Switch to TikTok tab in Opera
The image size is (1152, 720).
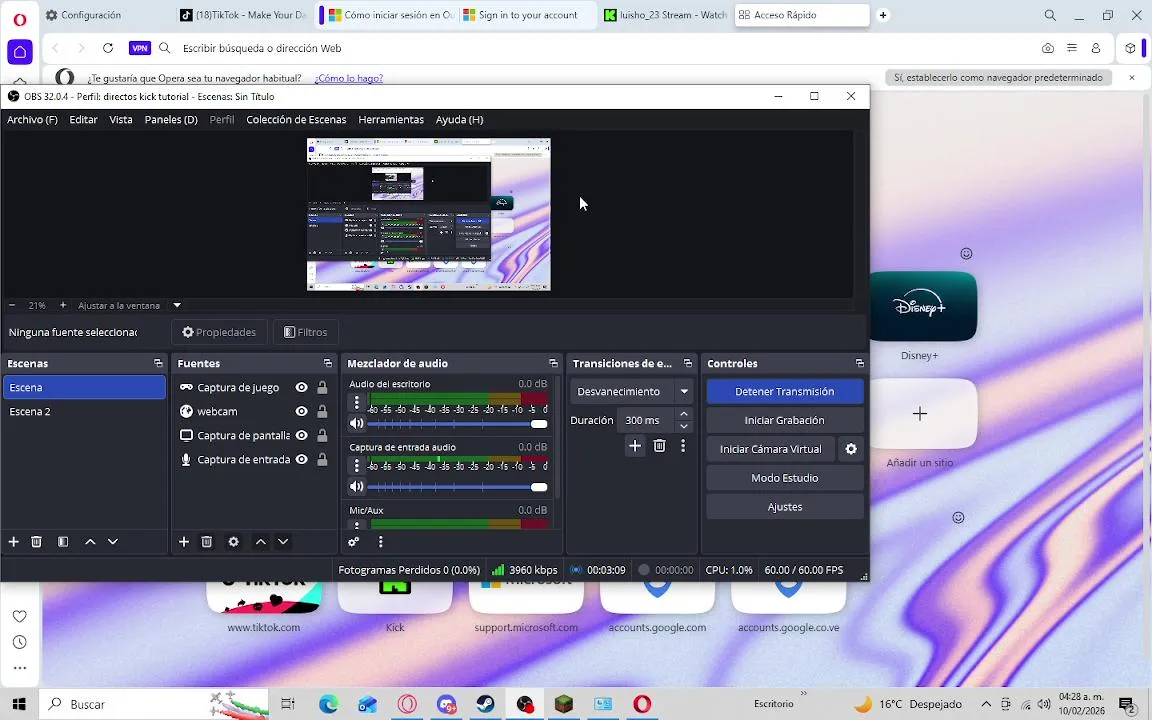pos(243,15)
